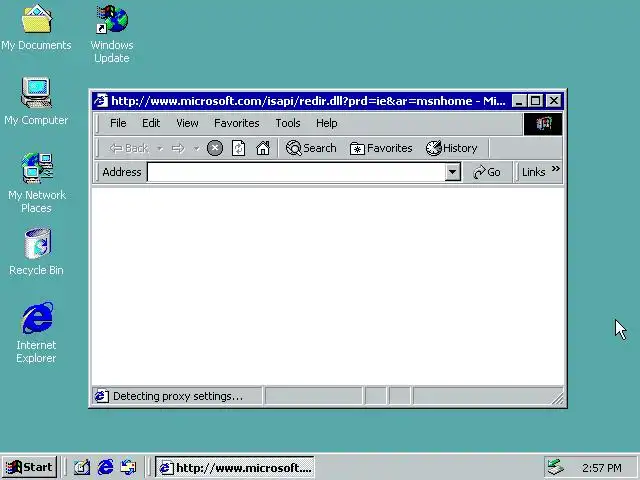Click the Links toolbar label

[x=533, y=172]
